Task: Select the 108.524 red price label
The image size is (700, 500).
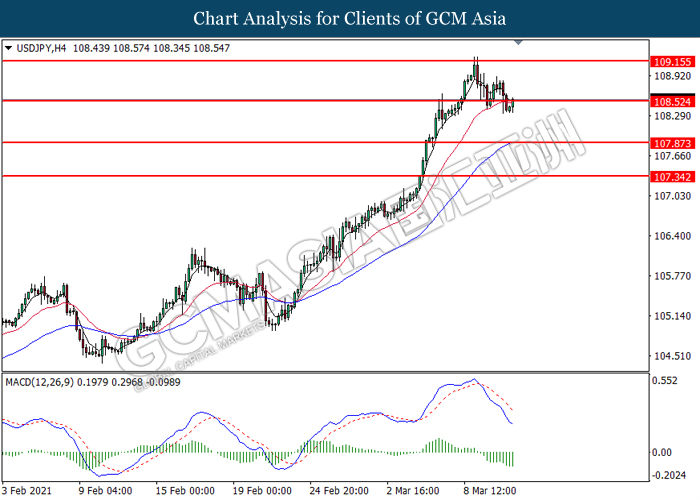Action: point(672,101)
